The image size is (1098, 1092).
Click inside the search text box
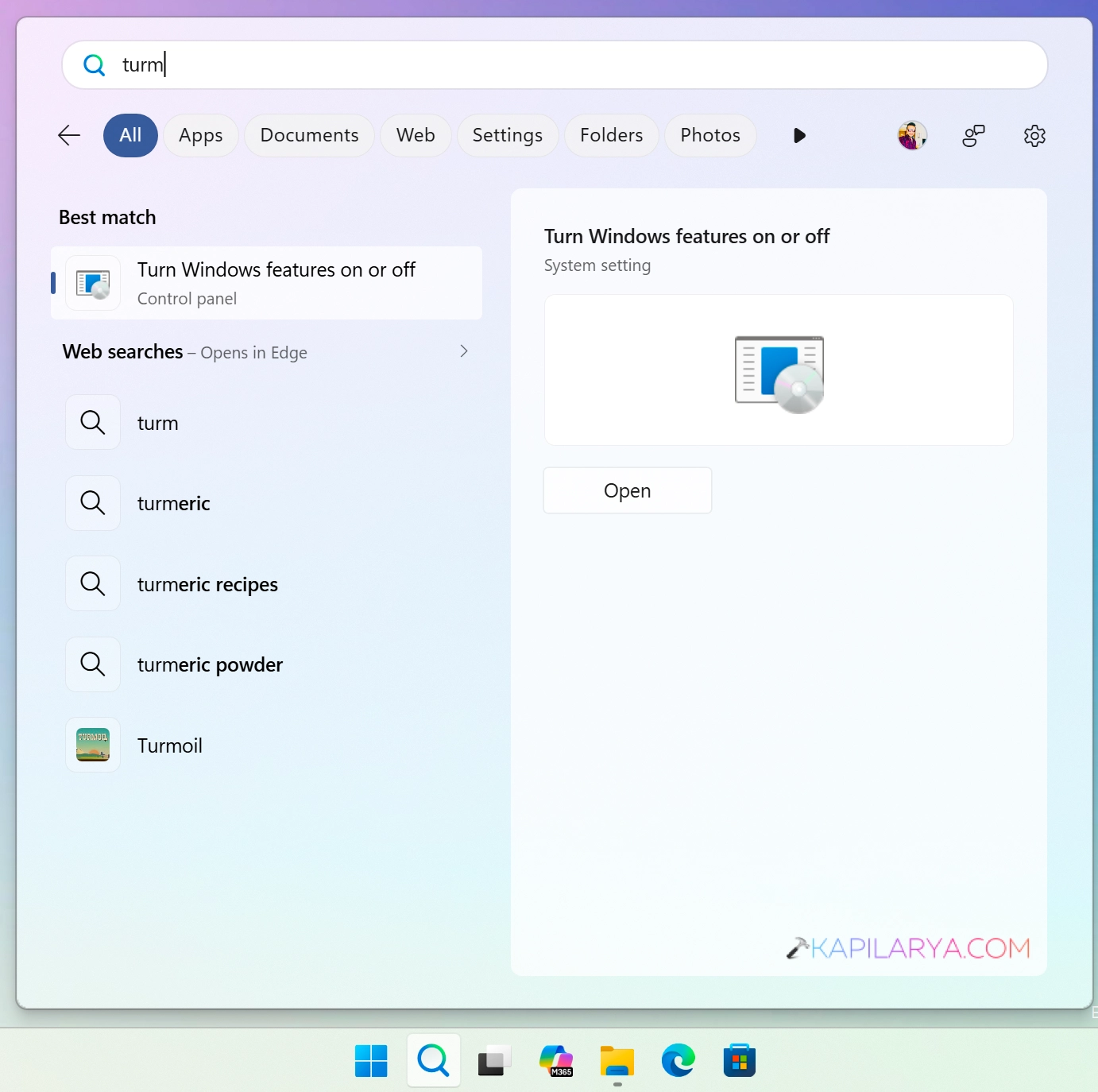click(x=555, y=65)
